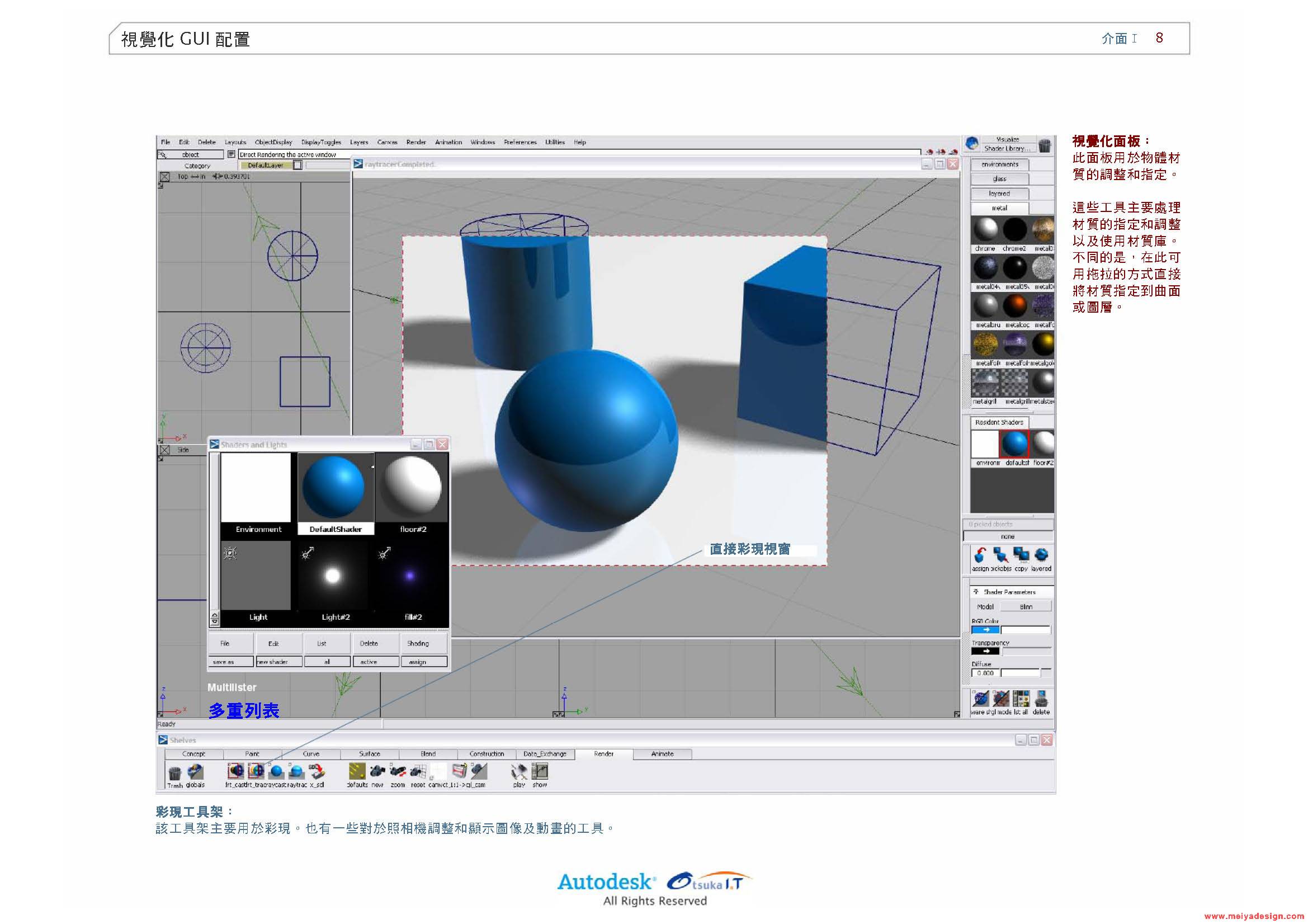
Task: Toggle the Top view window box icon
Action: [x=164, y=177]
